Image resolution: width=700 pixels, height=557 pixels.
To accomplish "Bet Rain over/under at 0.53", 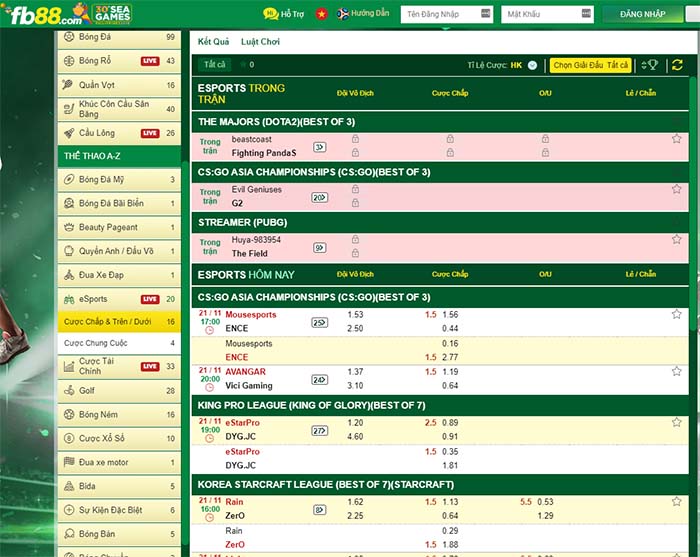I will 545,502.
